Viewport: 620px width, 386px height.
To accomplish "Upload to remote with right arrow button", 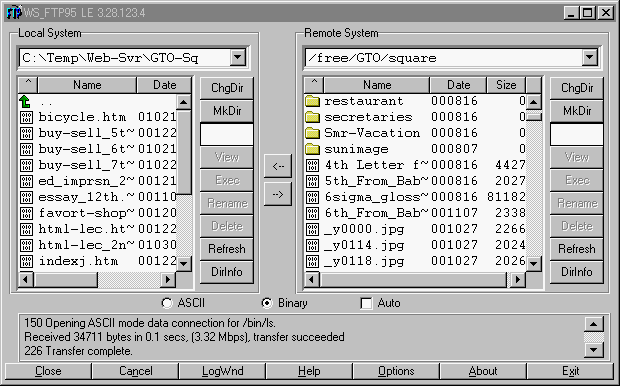I will tap(278, 194).
